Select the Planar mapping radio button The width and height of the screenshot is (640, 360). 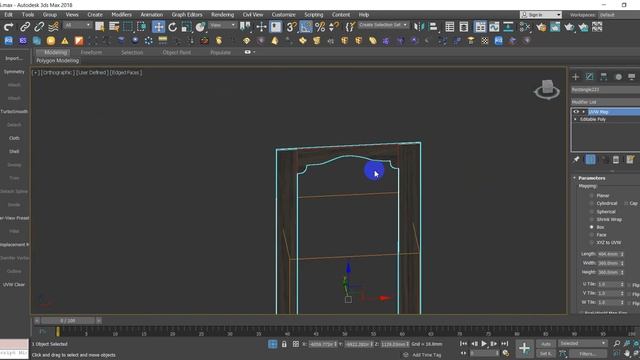591,196
